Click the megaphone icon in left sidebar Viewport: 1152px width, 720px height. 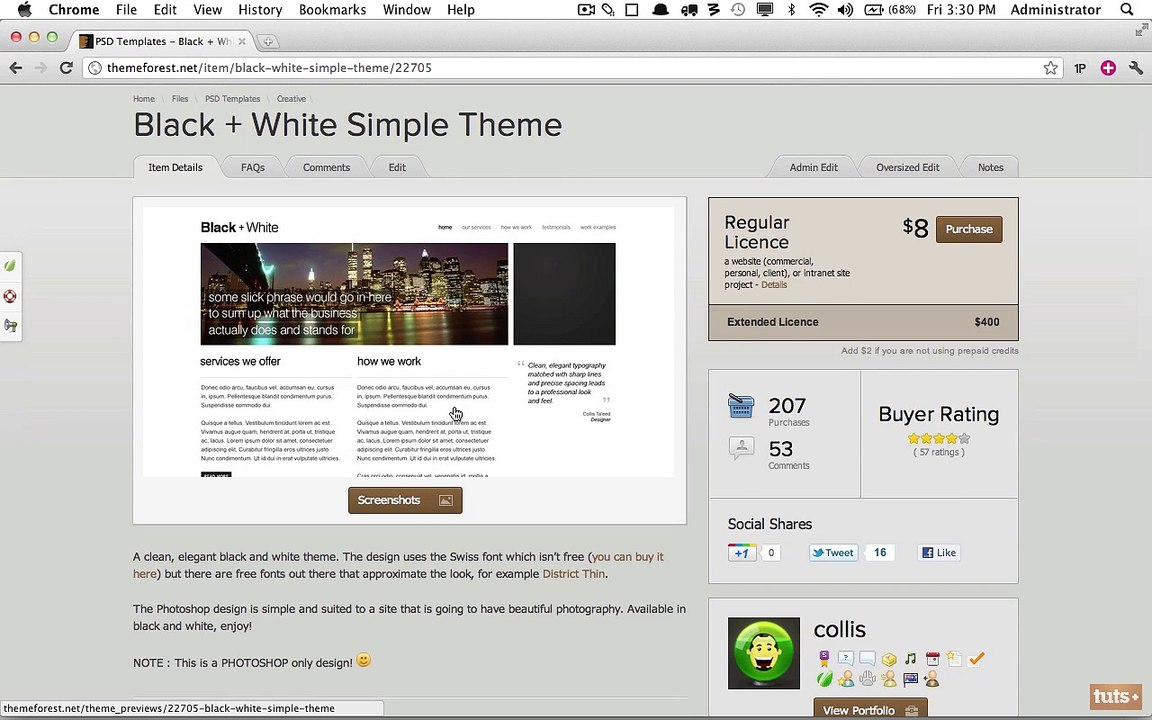tap(10, 325)
